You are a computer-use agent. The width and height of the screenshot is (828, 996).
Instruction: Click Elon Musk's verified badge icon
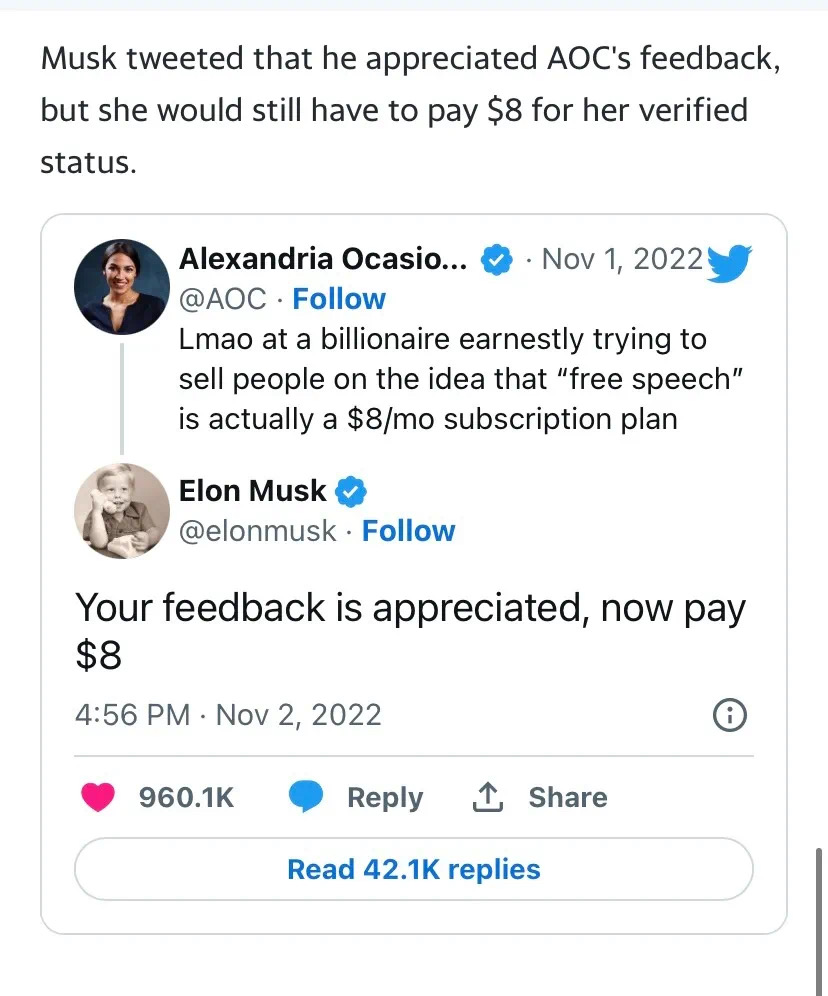(x=351, y=492)
